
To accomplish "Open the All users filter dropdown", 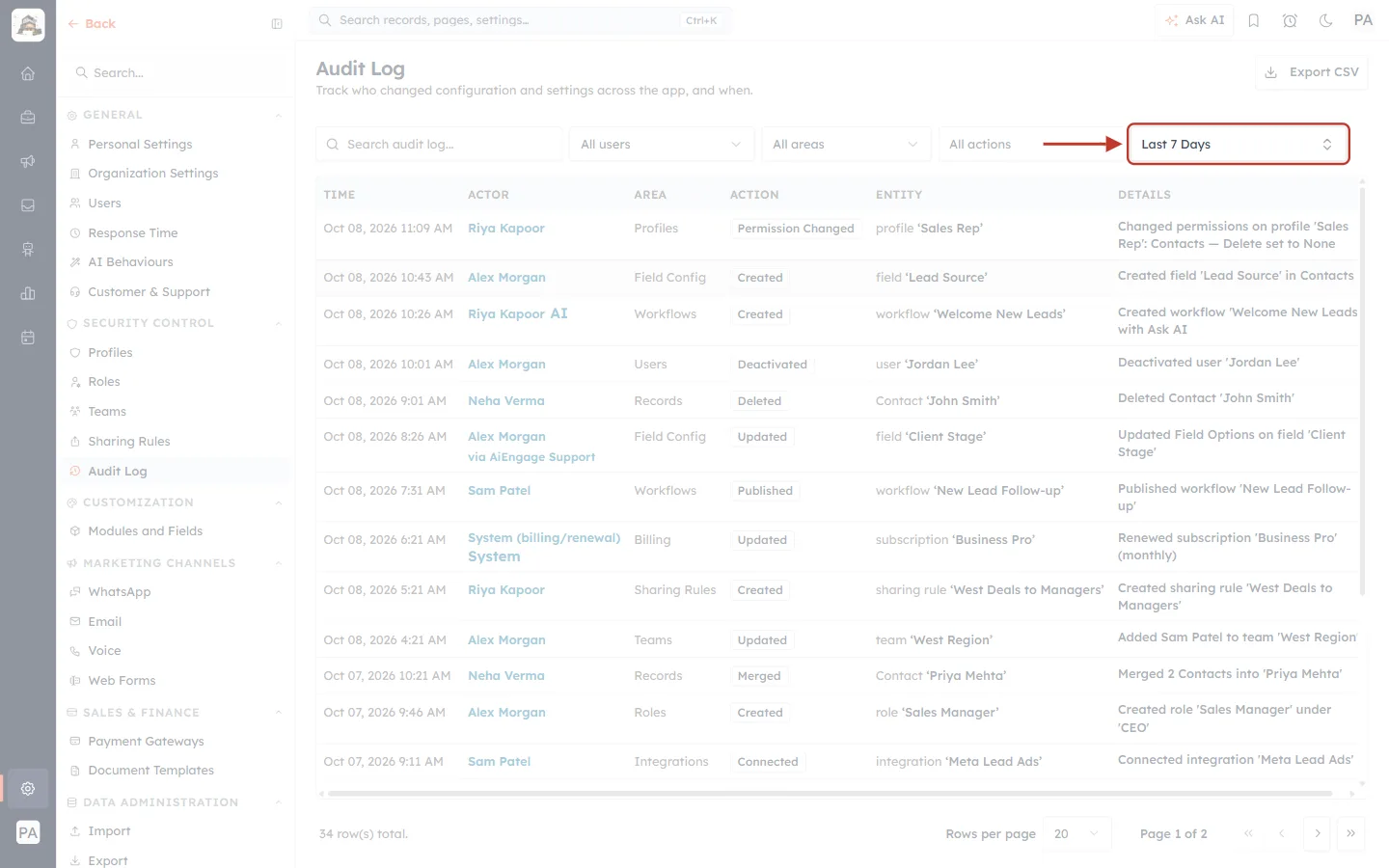I will click(x=662, y=145).
